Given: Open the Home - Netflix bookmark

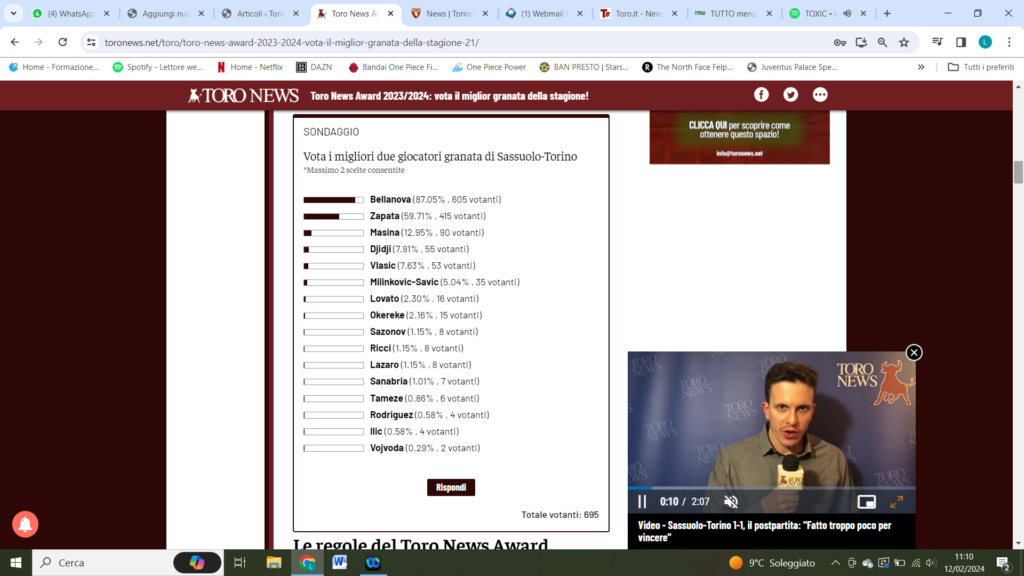Looking at the screenshot, I should [x=249, y=67].
